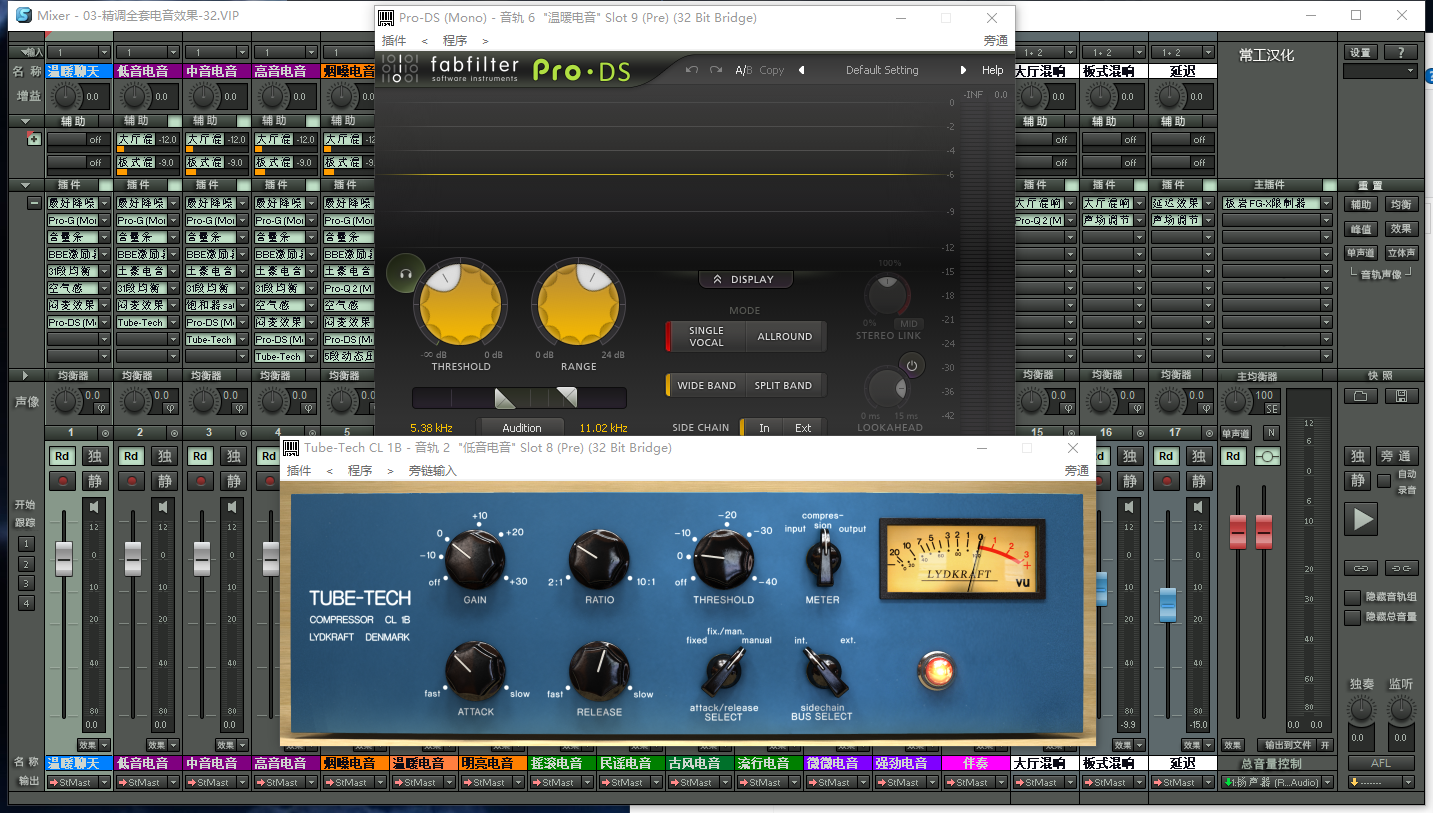Toggle the Pro-DS lookahead power button
The width and height of the screenshot is (1433, 813).
(911, 365)
